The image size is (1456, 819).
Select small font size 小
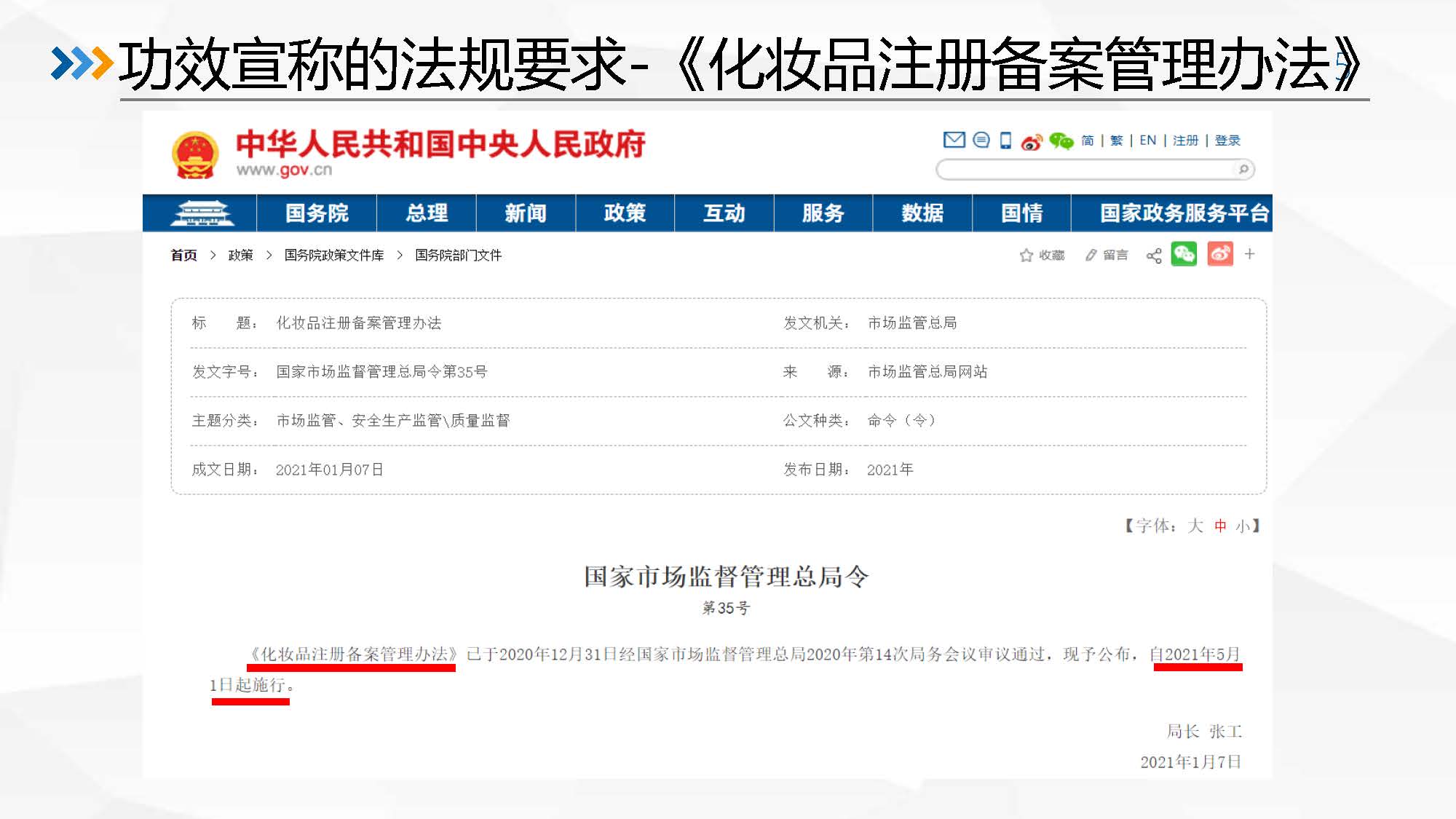(x=1242, y=526)
